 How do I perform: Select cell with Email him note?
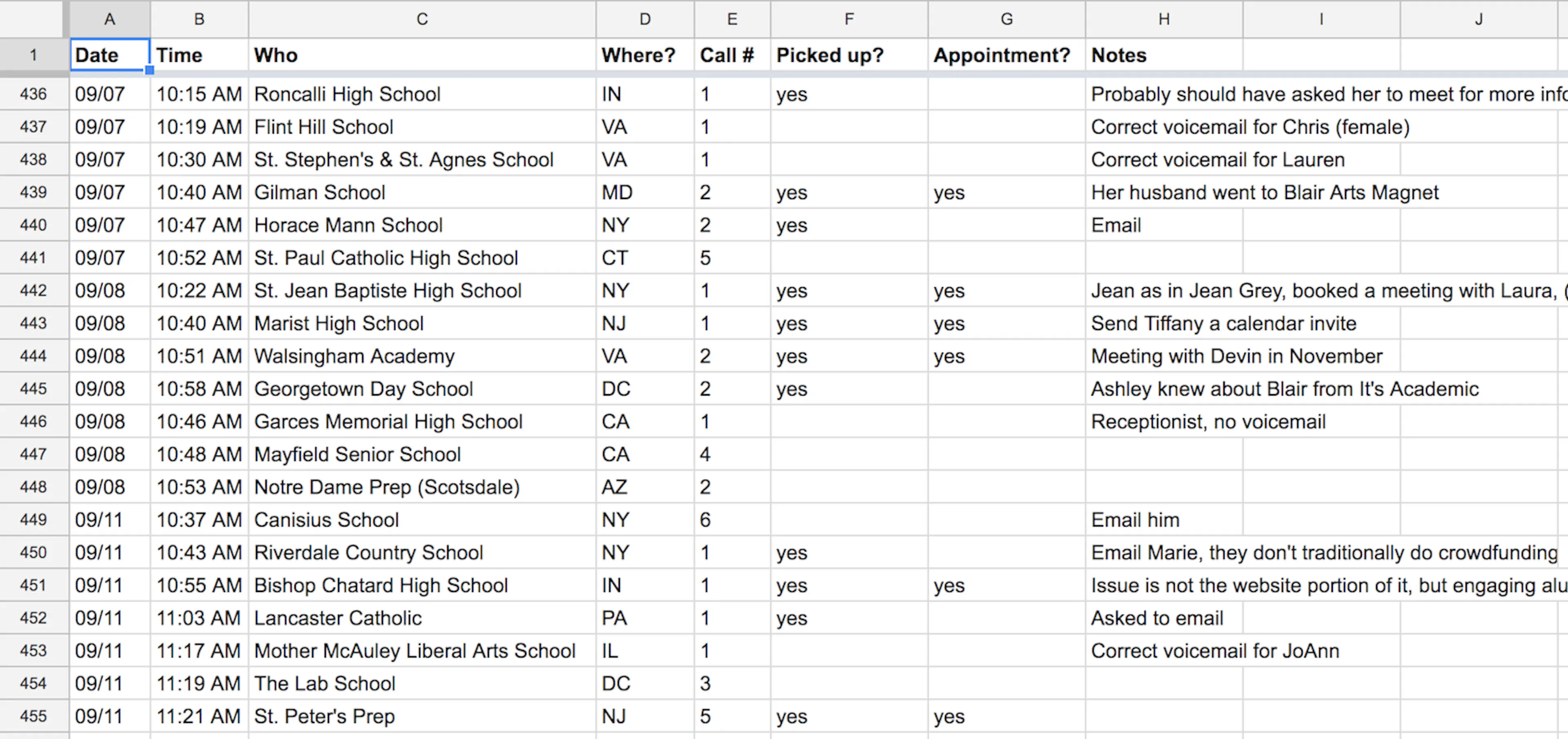point(1164,520)
